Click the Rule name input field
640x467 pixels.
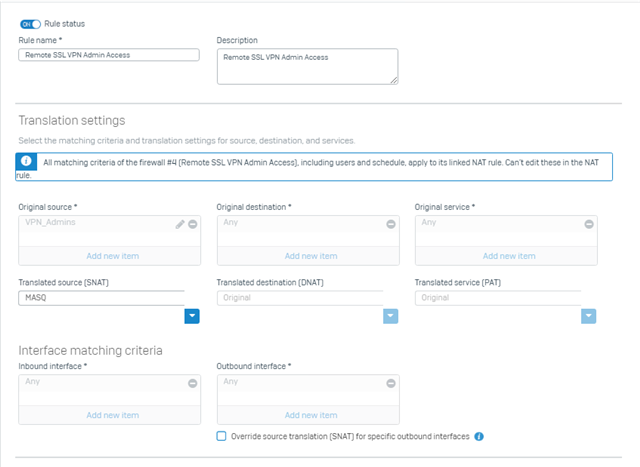109,55
